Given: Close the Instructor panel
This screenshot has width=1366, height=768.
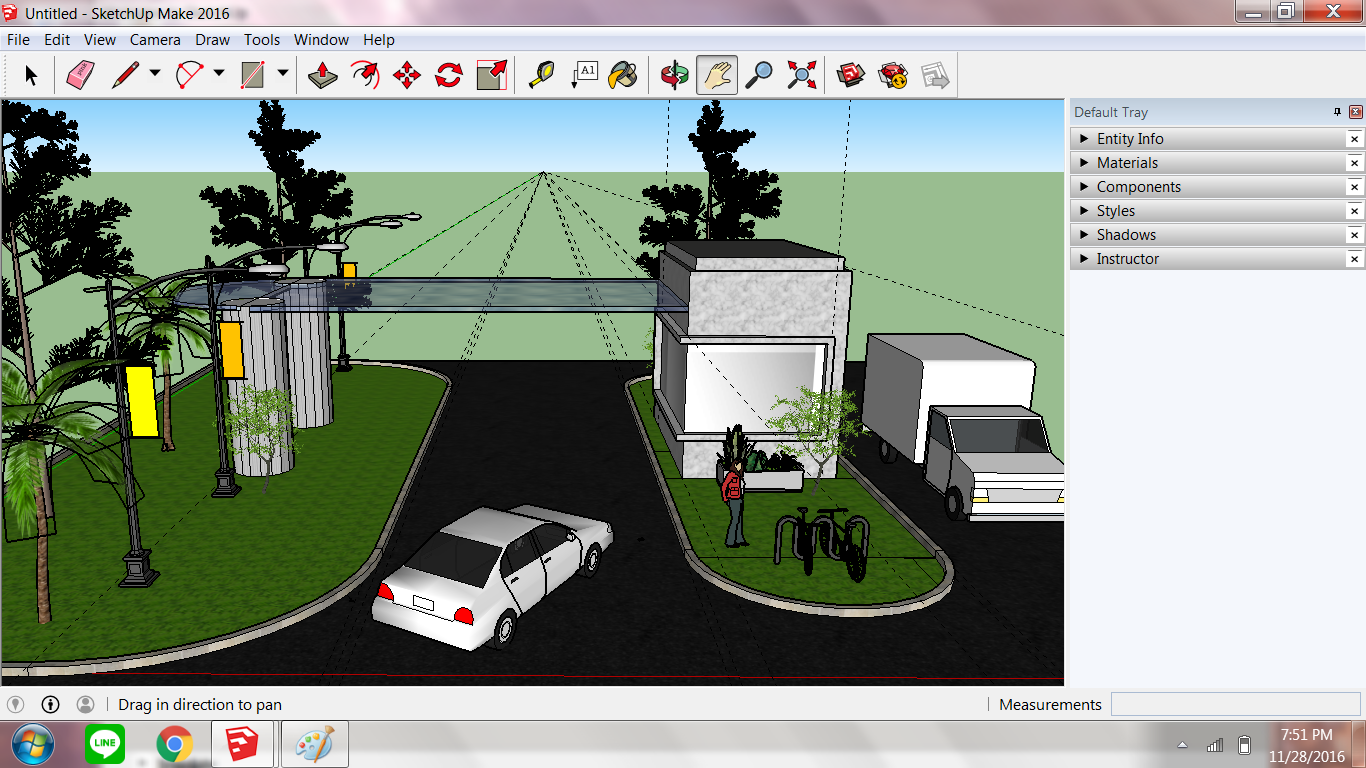Looking at the screenshot, I should coord(1355,258).
